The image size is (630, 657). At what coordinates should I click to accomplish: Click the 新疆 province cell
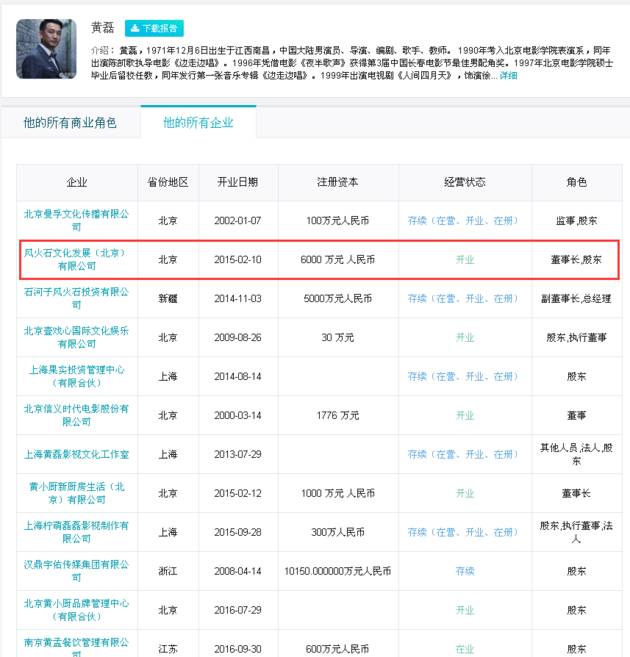(168, 298)
